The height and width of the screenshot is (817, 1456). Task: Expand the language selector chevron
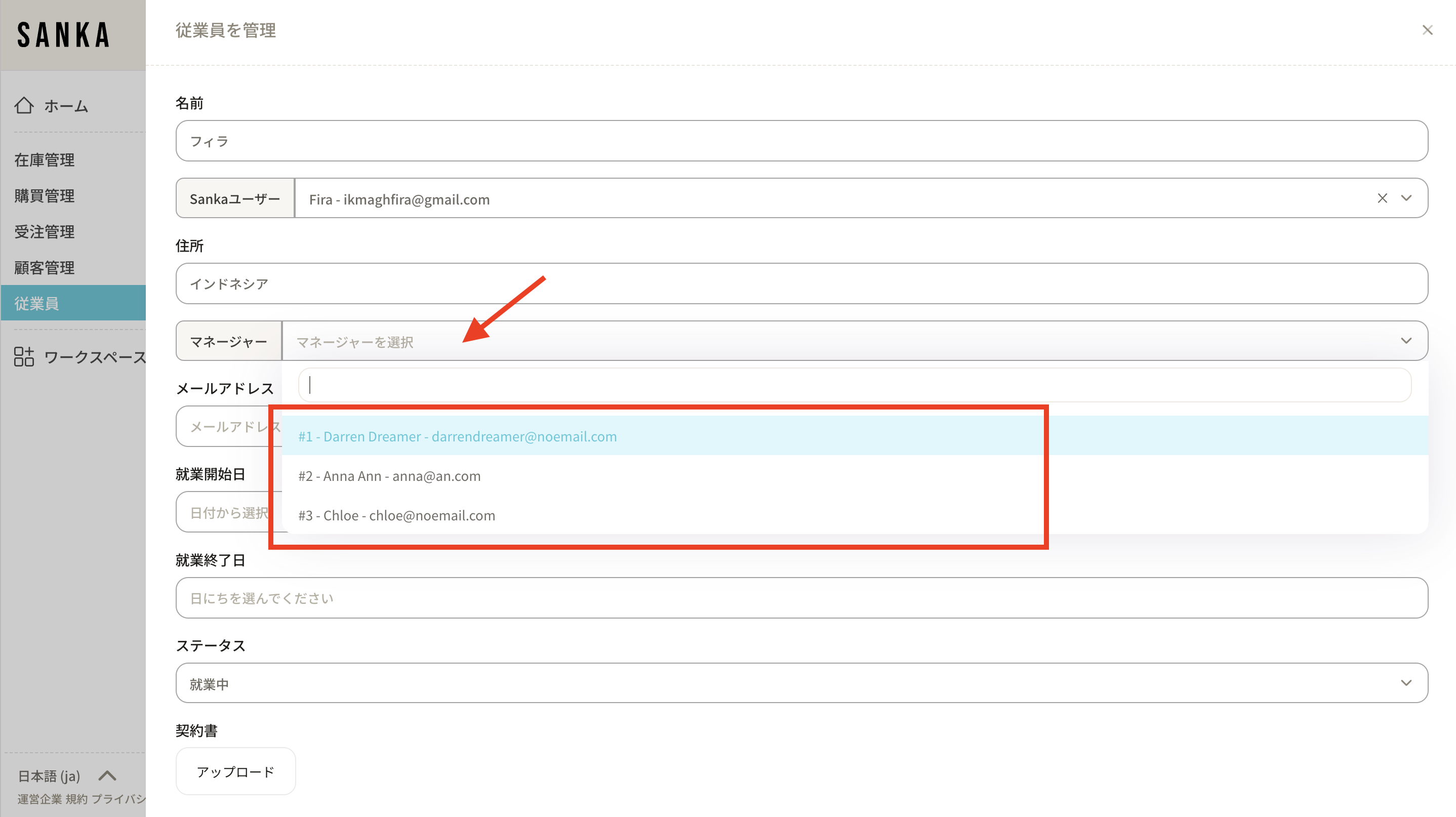[x=107, y=776]
